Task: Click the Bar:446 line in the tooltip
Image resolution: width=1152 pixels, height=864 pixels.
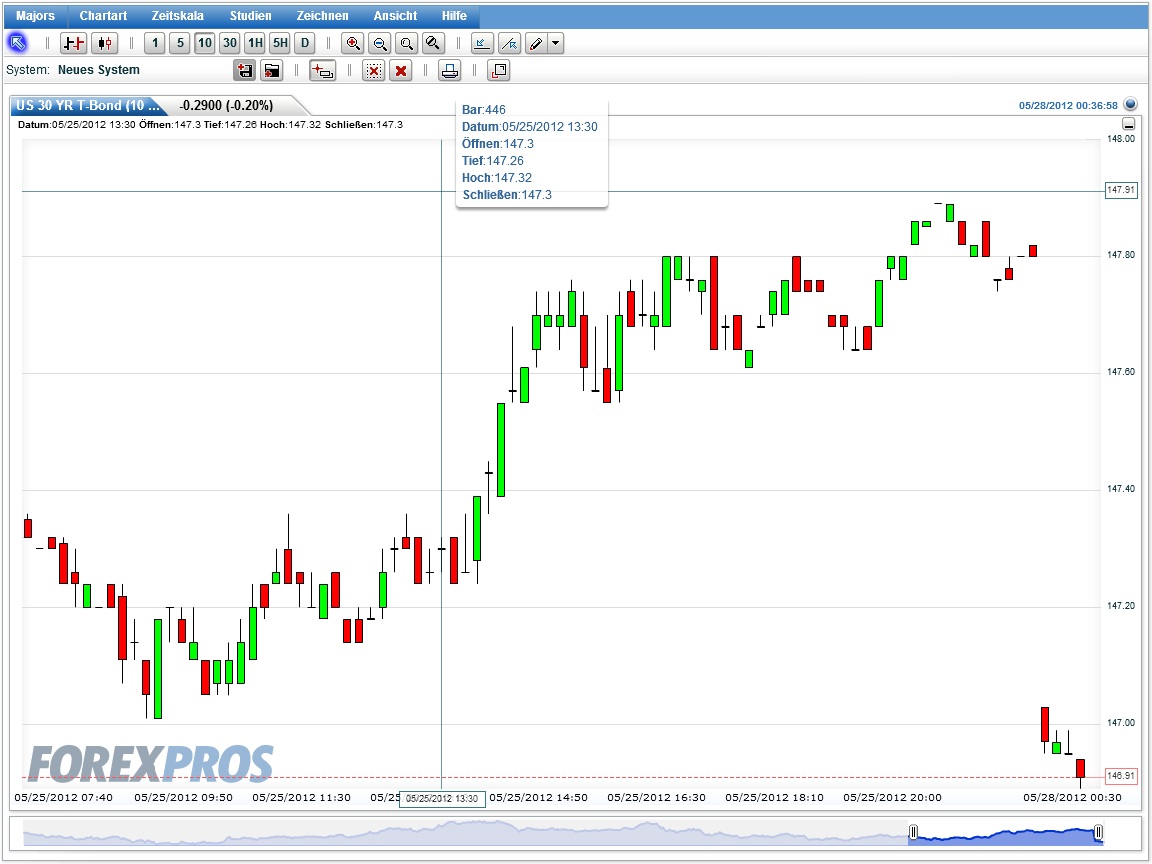Action: [x=484, y=109]
